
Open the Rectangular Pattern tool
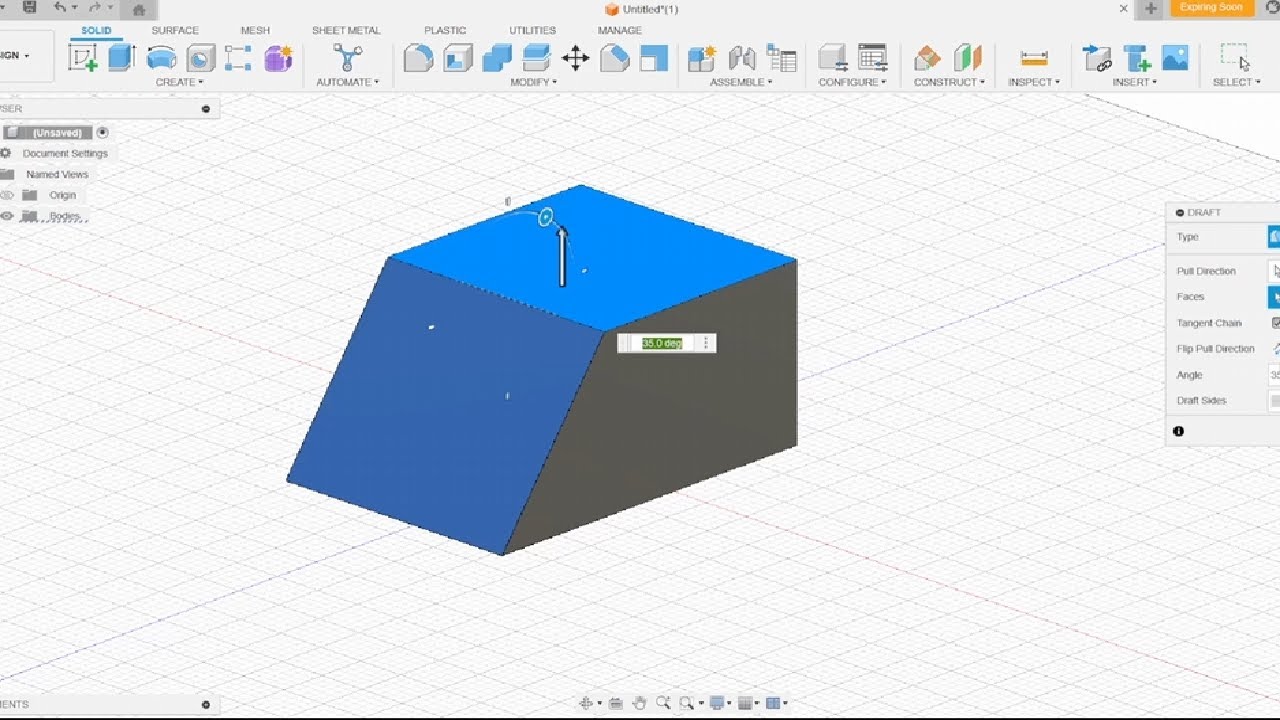(x=238, y=58)
